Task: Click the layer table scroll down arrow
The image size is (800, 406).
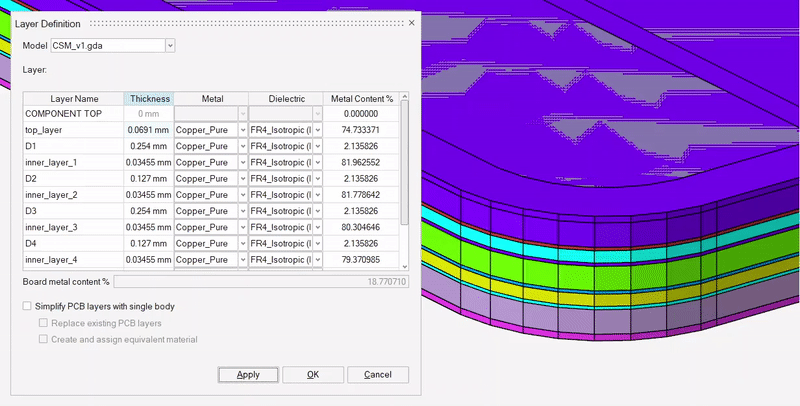Action: tap(404, 265)
